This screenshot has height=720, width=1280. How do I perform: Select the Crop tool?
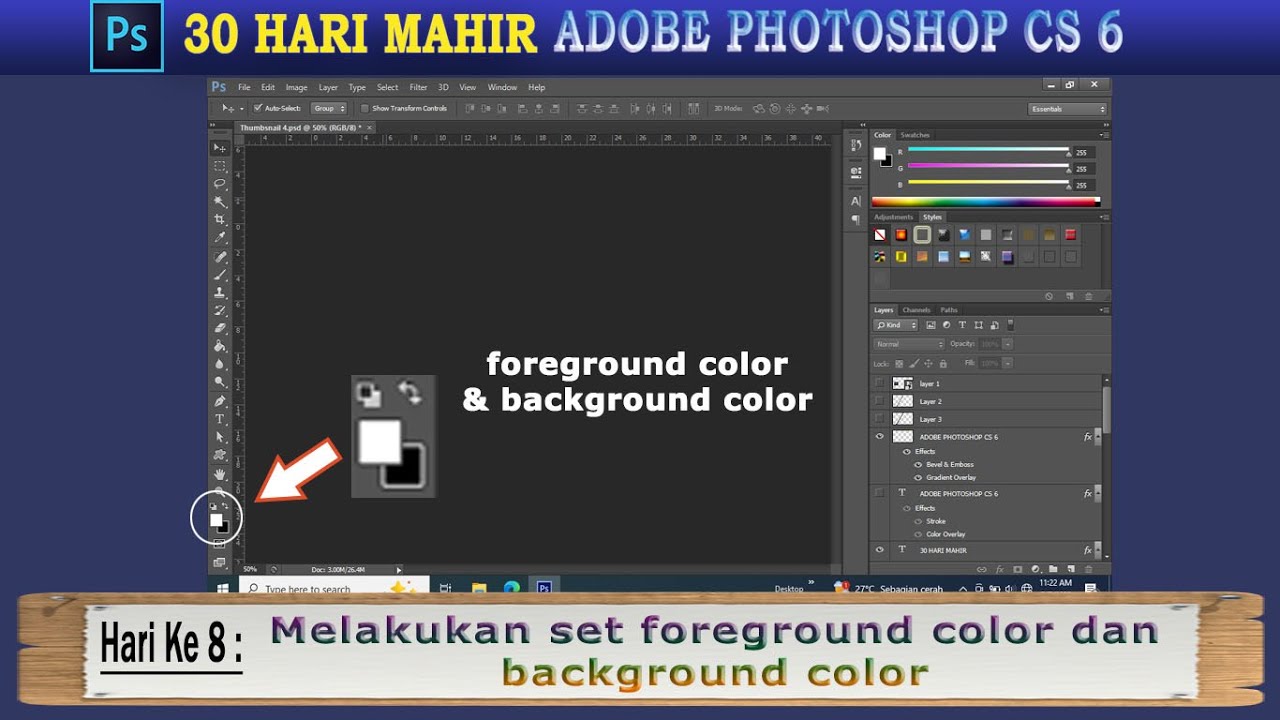click(x=220, y=219)
